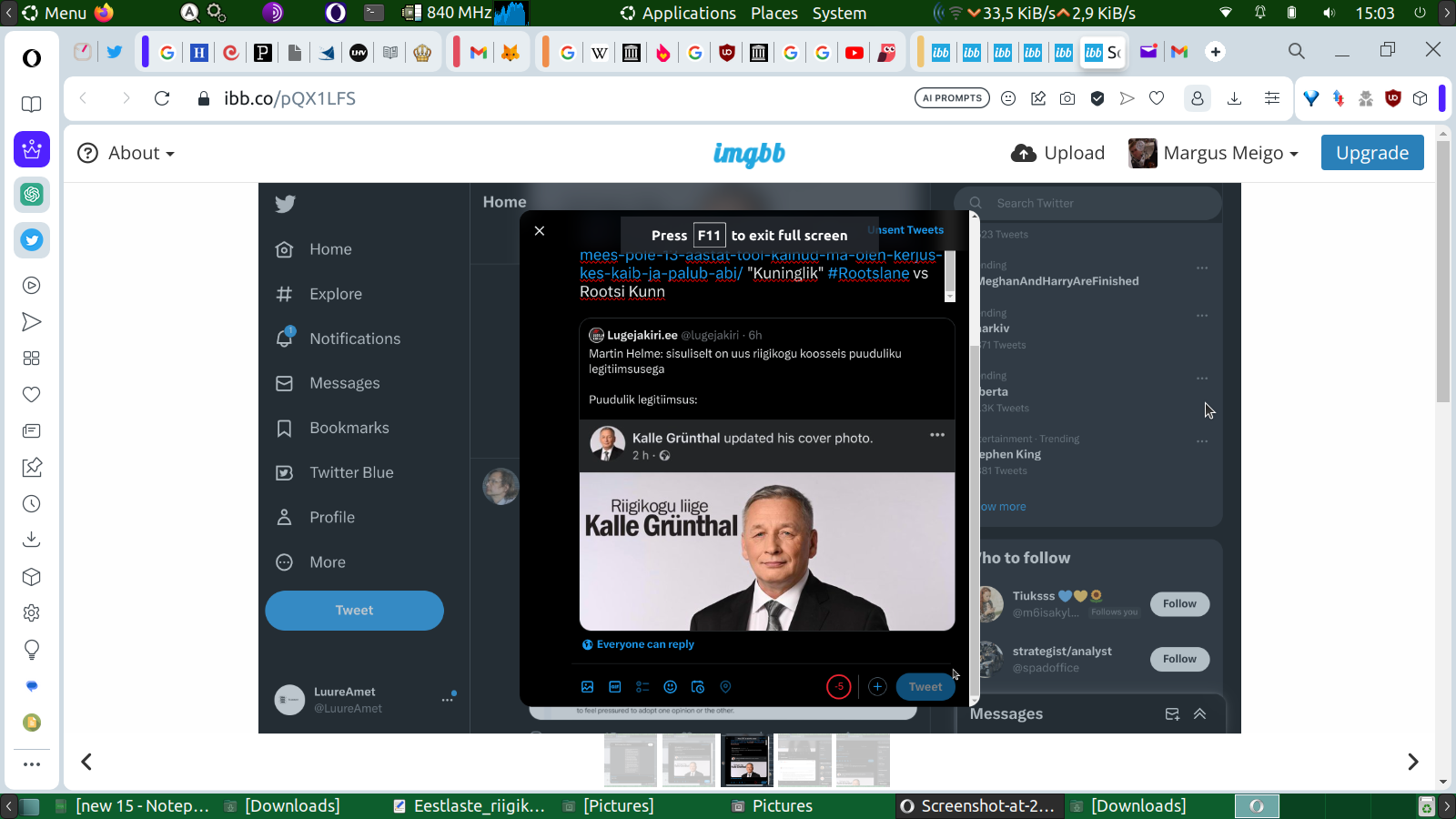Open the profile icon in the toolbar

coord(1198,98)
